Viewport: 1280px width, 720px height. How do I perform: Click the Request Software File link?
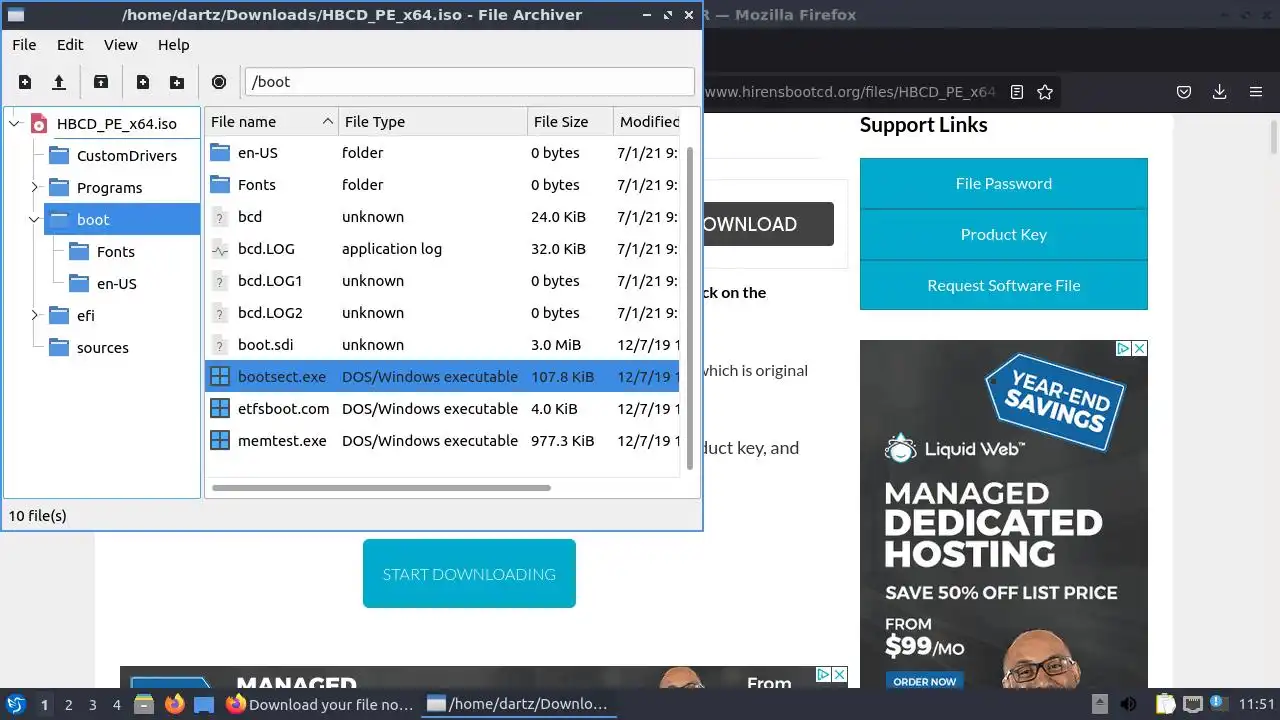(1004, 286)
